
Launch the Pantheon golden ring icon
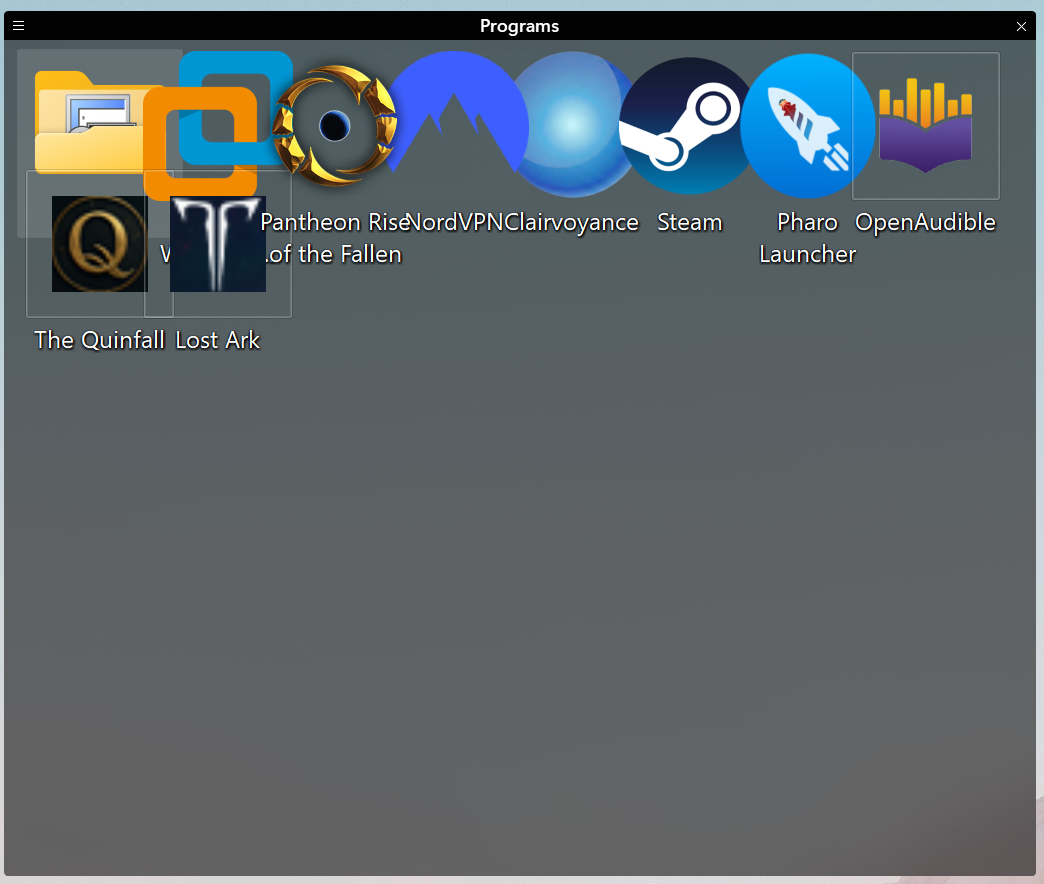[335, 125]
